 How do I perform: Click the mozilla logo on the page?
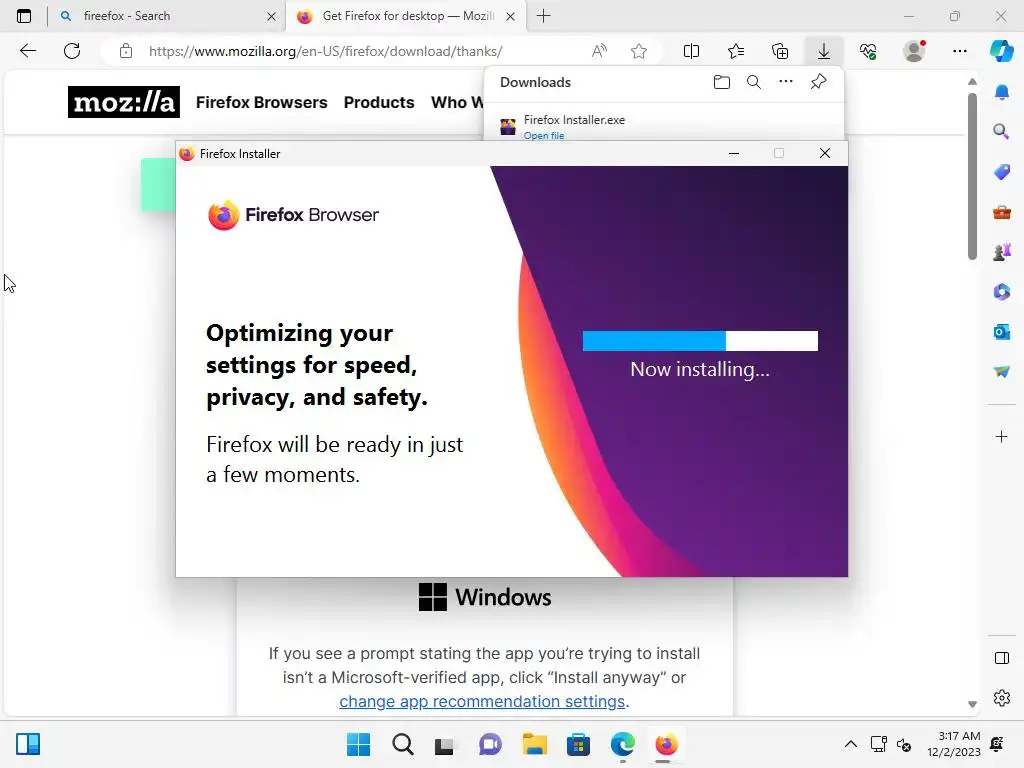click(x=123, y=102)
